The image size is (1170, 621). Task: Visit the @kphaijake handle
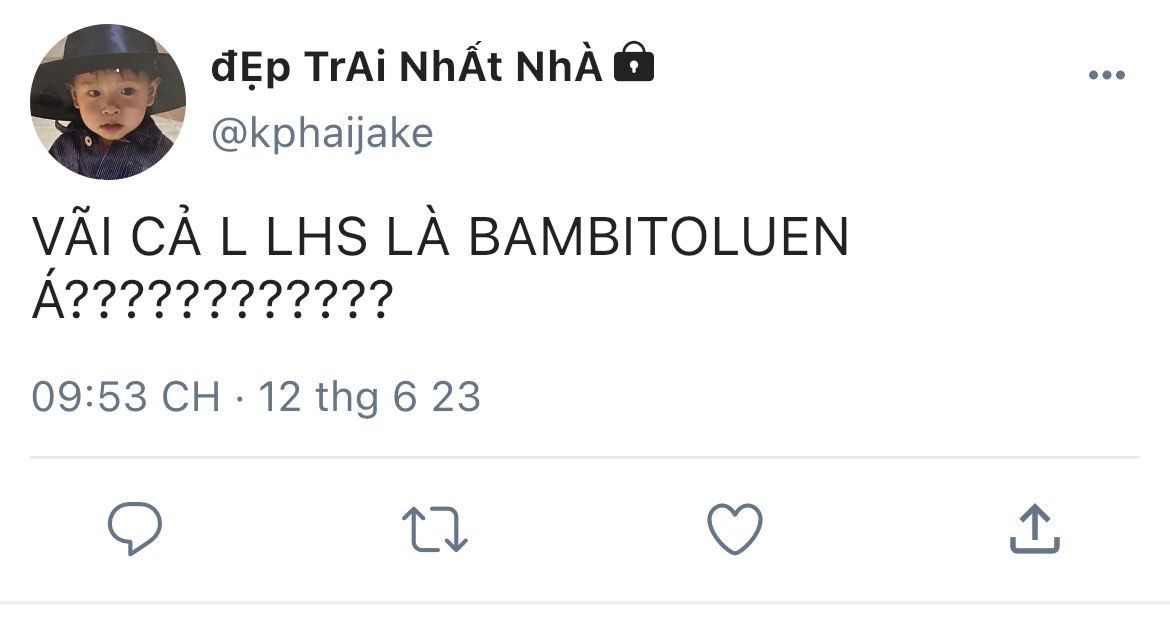click(x=322, y=134)
